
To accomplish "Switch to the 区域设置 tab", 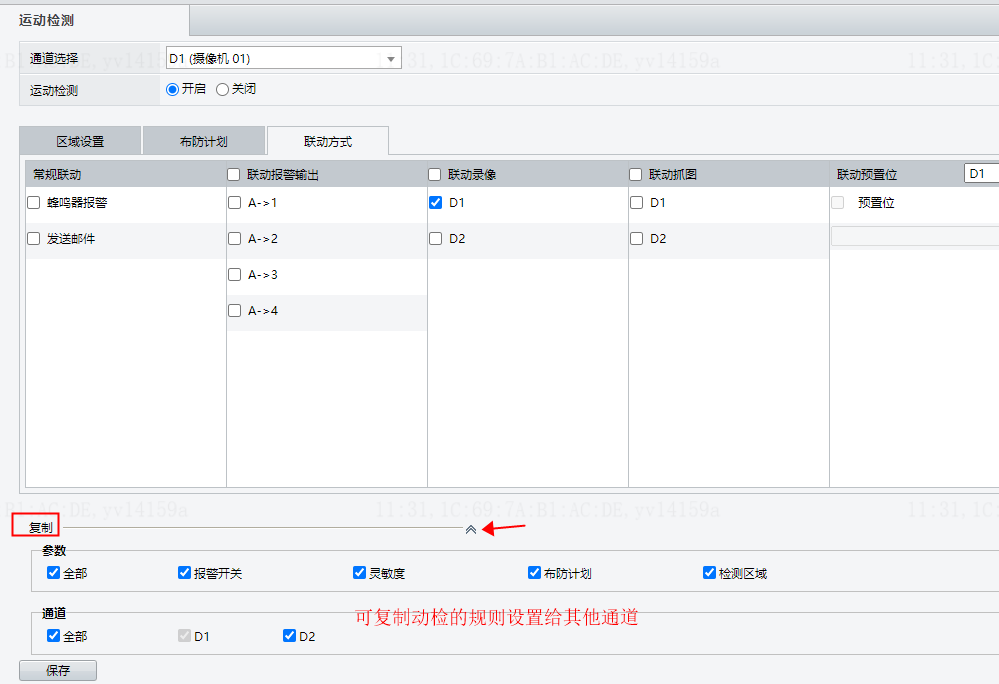I will click(x=80, y=141).
